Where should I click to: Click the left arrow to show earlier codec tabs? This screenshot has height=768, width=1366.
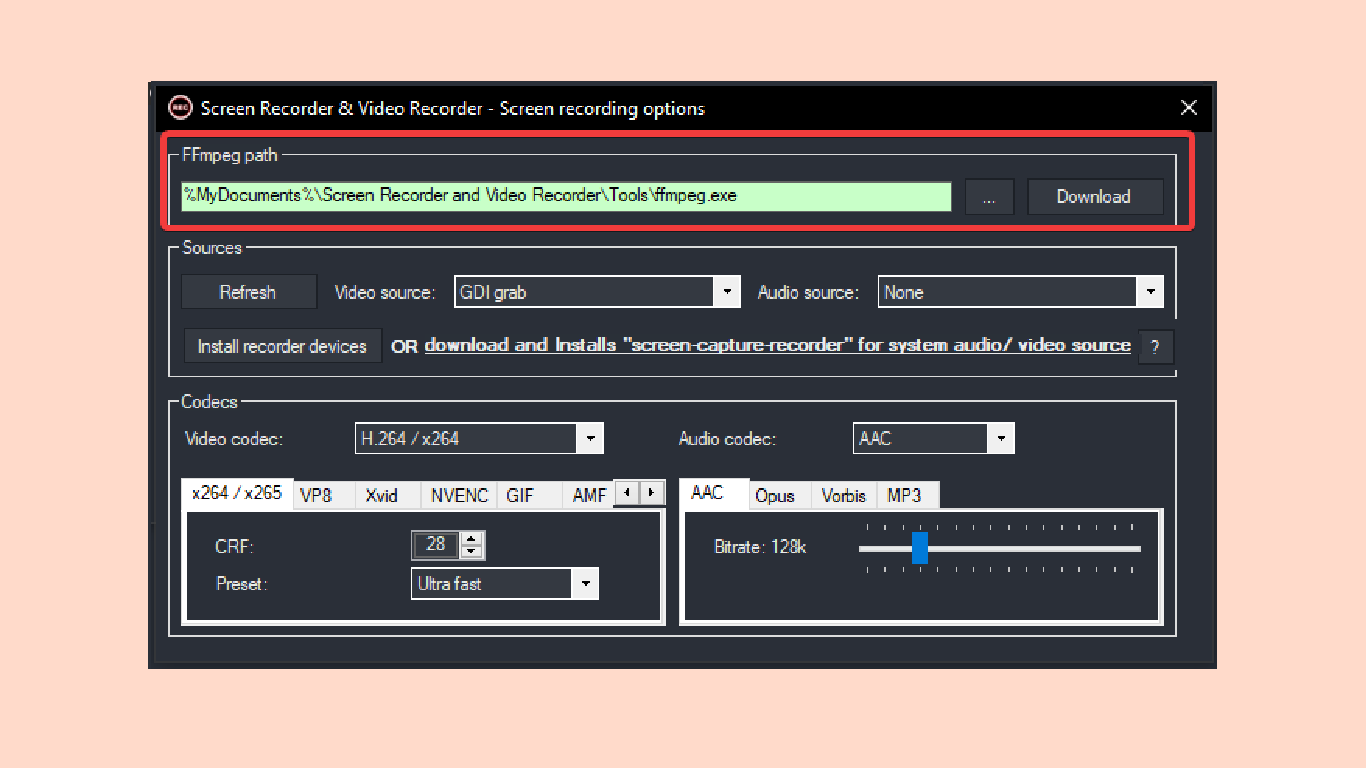point(627,492)
